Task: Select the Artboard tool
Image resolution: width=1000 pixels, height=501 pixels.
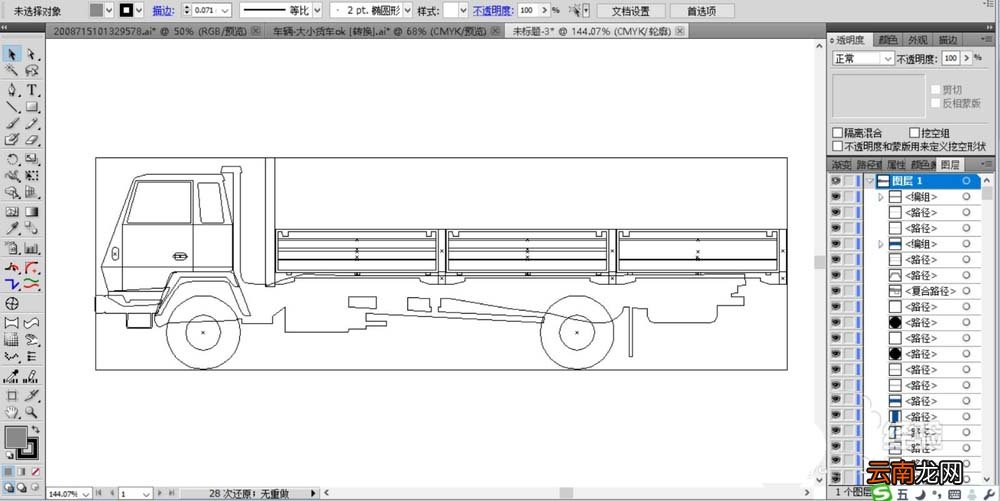Action: click(x=12, y=396)
